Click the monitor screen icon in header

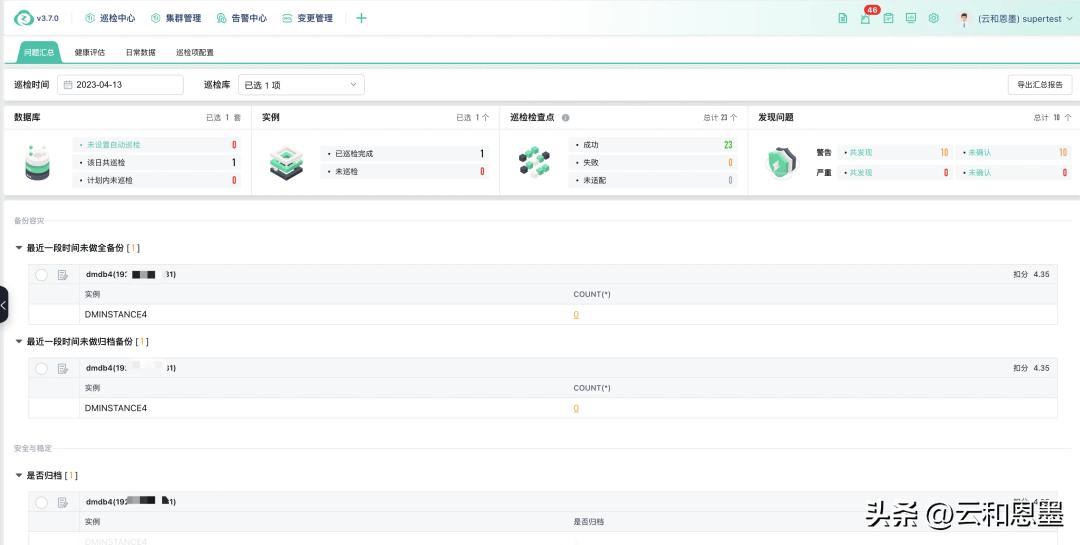(x=911, y=19)
